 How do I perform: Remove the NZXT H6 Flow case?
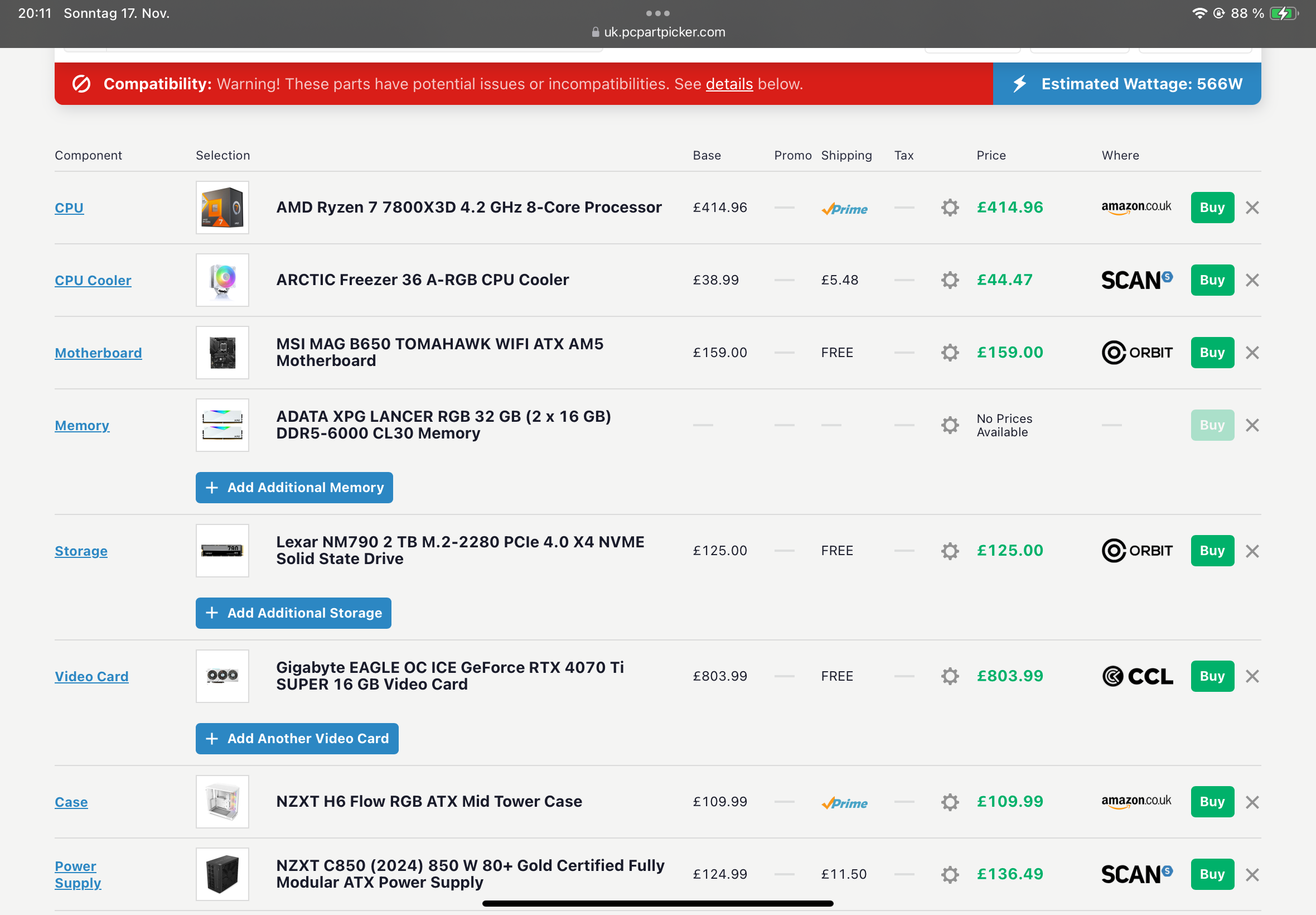coord(1252,802)
